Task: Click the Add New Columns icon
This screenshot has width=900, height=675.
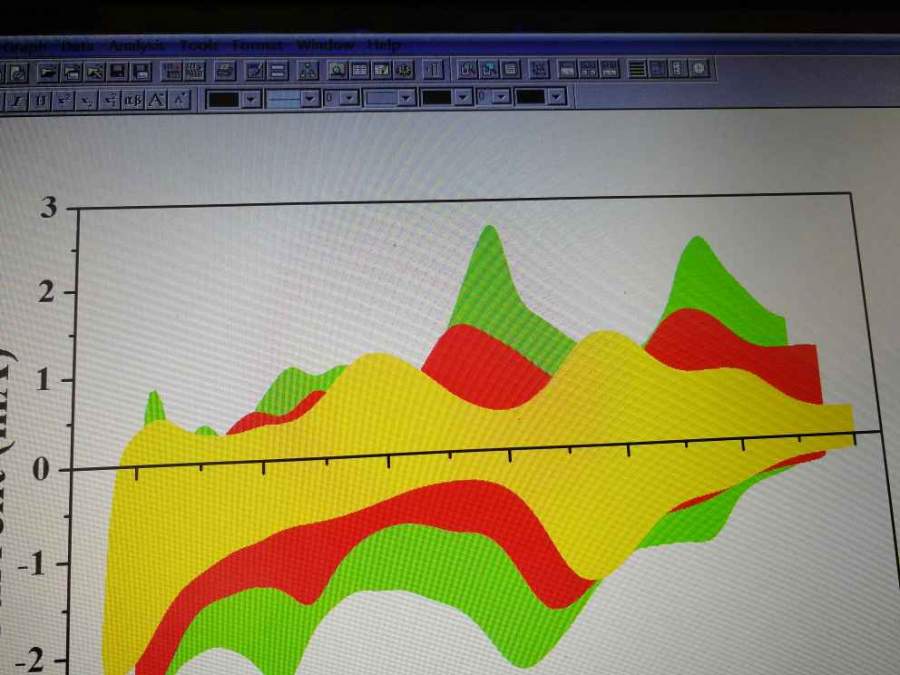Action: (x=433, y=70)
